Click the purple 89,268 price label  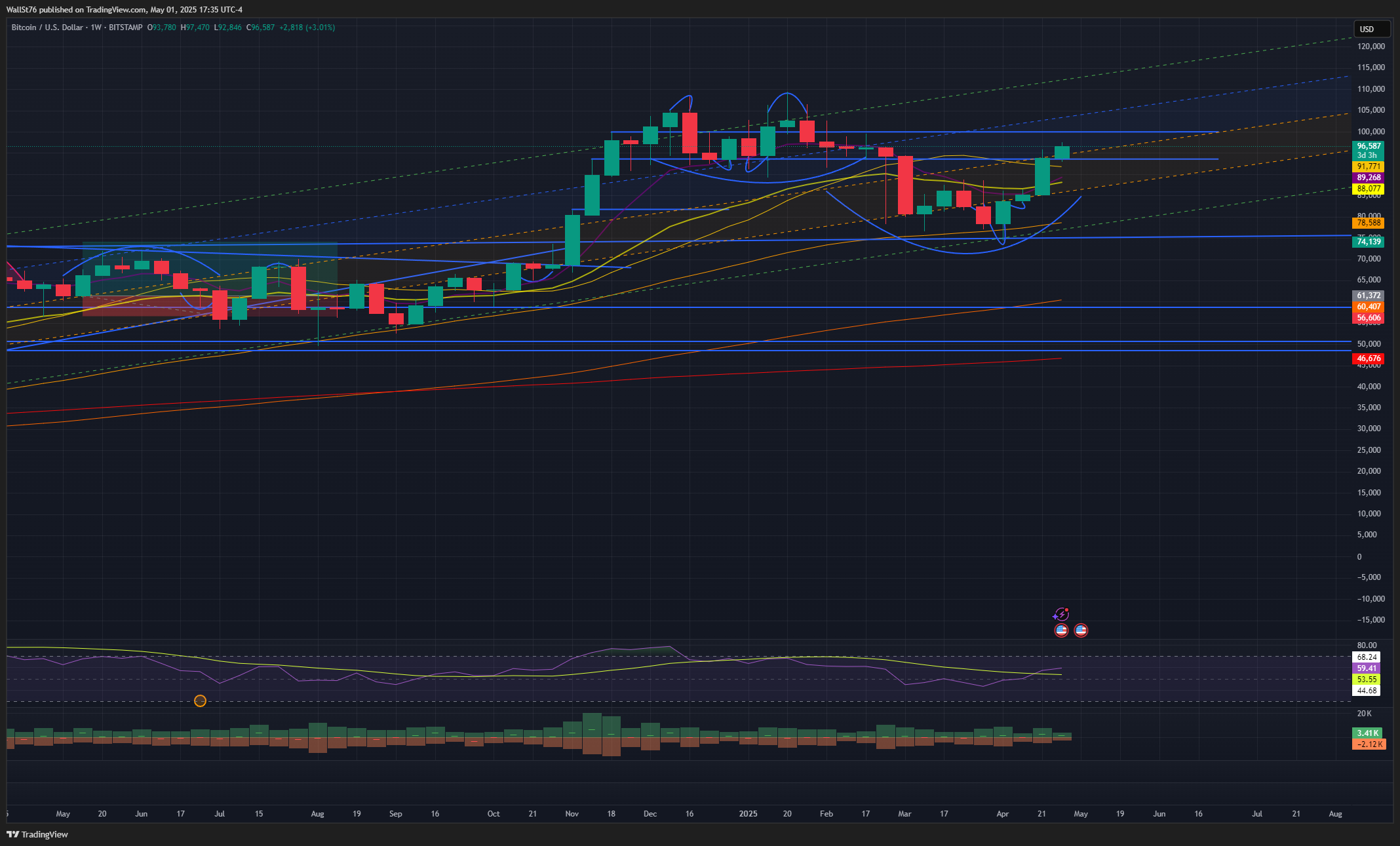pos(1369,178)
